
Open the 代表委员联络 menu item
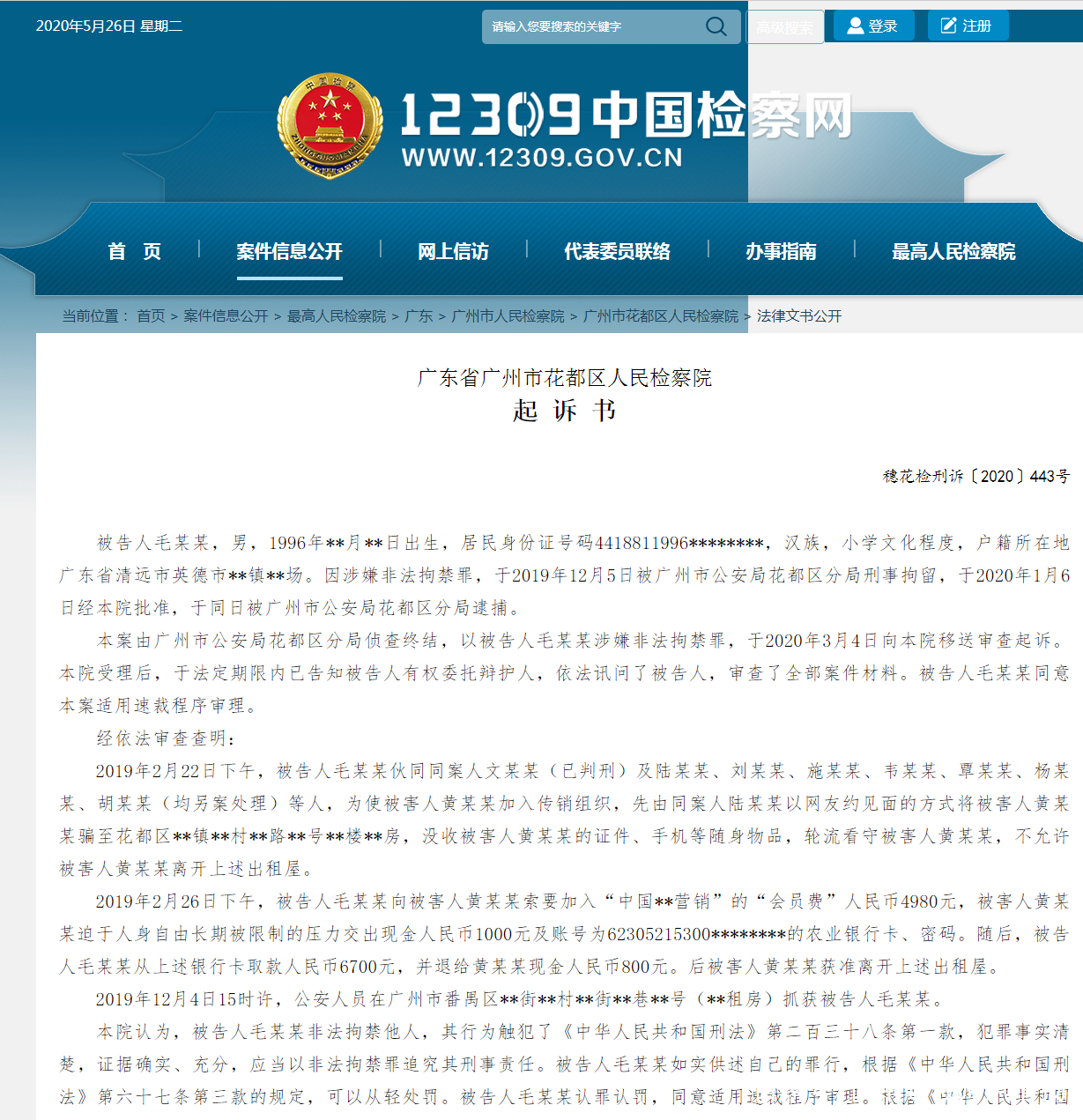(617, 252)
